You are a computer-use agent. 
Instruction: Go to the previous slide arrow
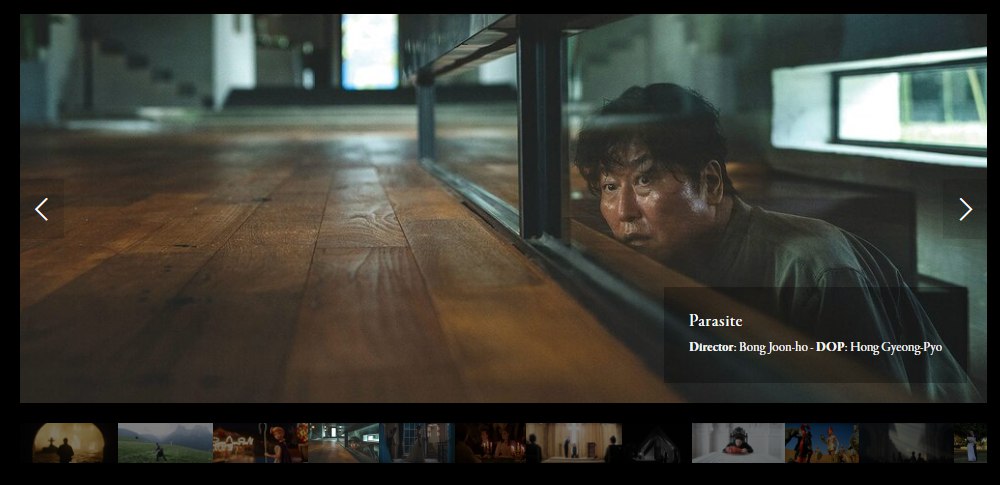(41, 209)
